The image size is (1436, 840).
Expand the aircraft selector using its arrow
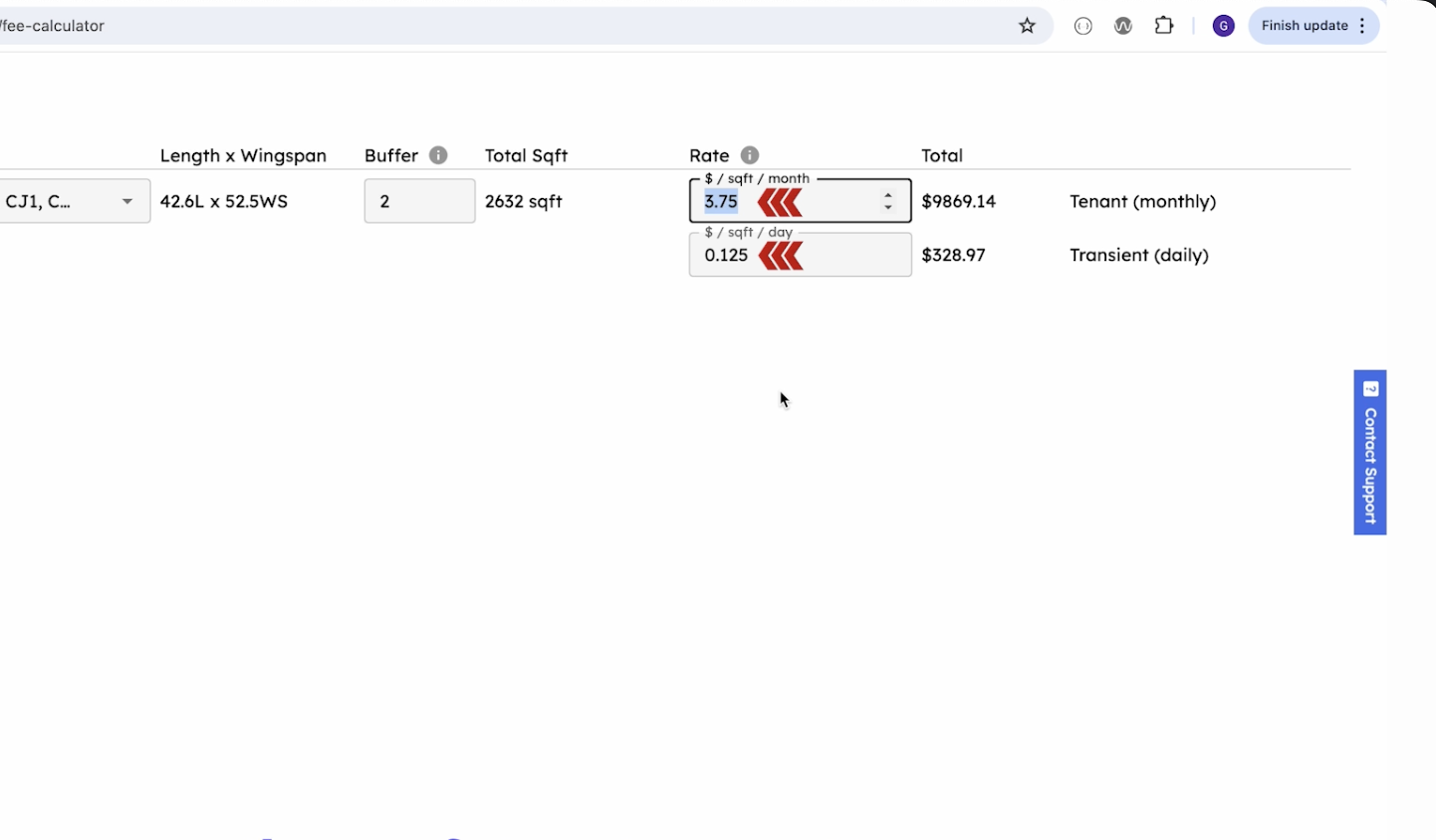(x=127, y=201)
